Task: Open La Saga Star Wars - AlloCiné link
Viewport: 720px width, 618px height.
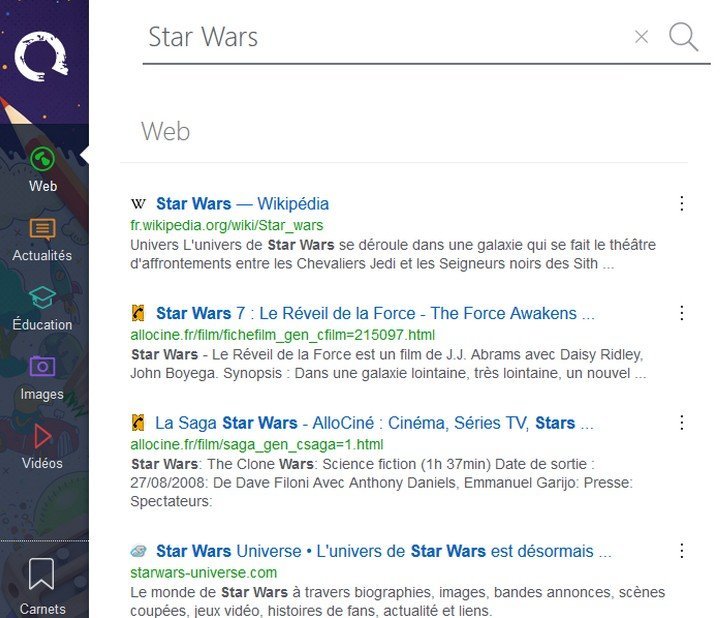Action: point(374,422)
